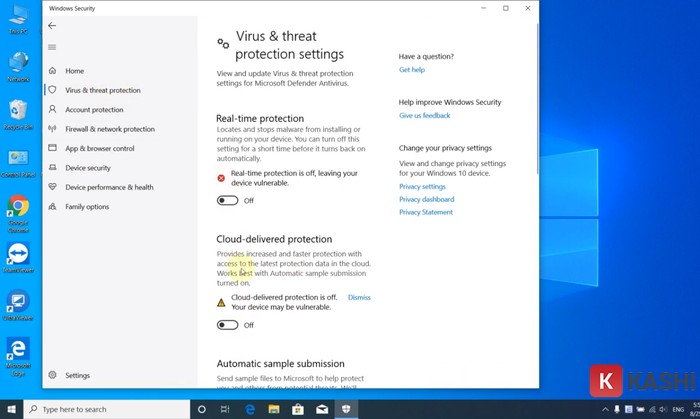The width and height of the screenshot is (700, 419).
Task: Click the Device security laptop icon
Action: click(x=52, y=167)
